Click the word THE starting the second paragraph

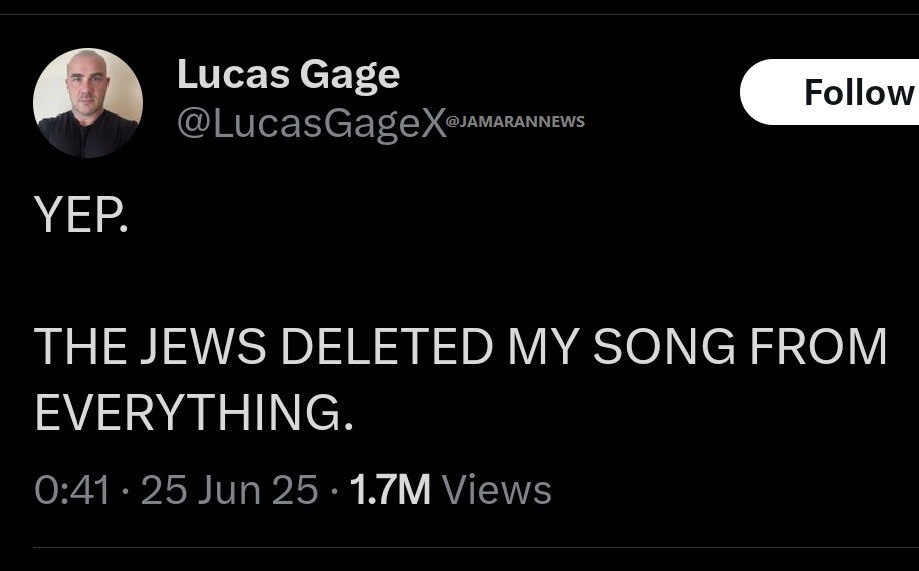(x=80, y=346)
